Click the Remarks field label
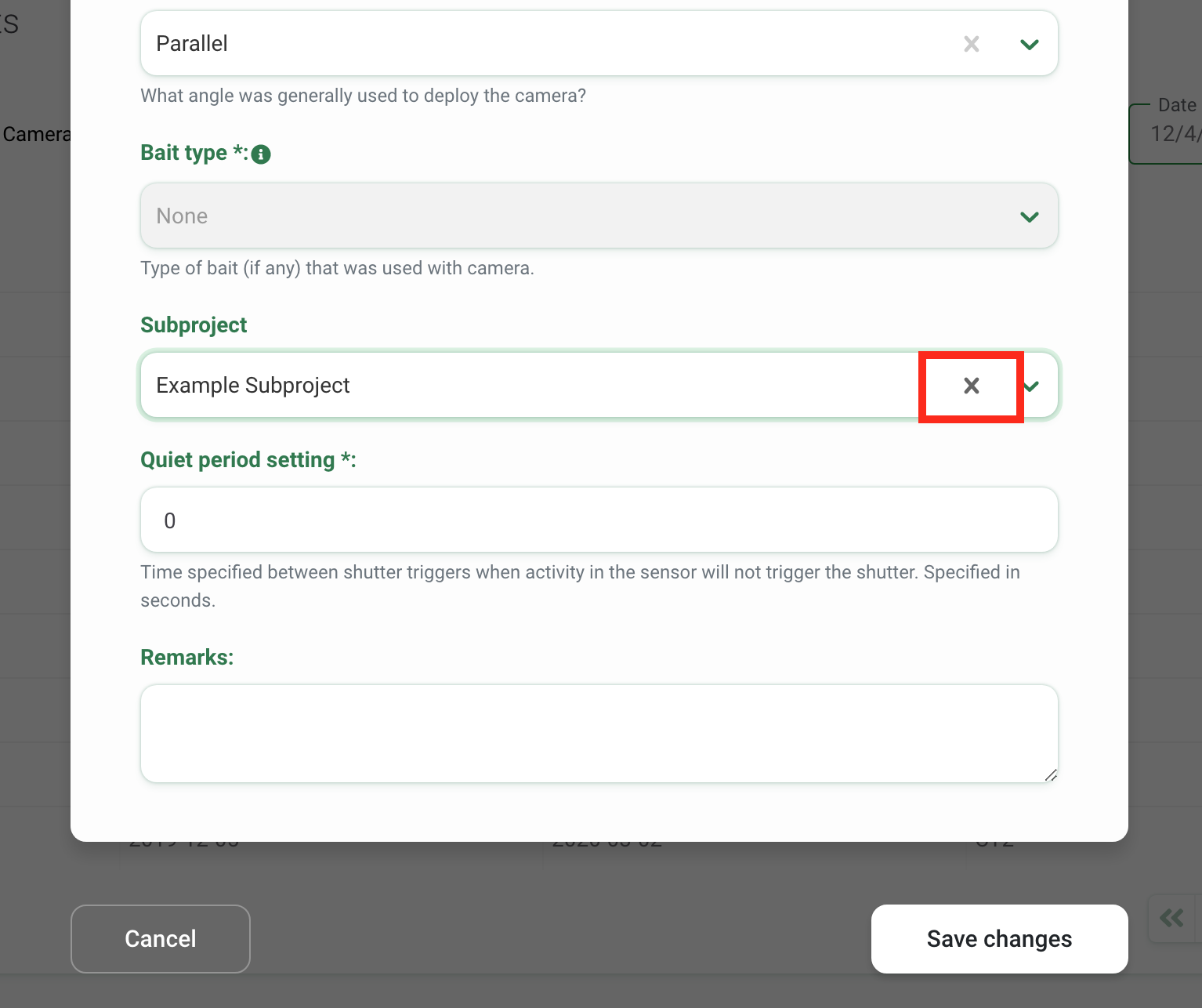1202x1008 pixels. [187, 658]
